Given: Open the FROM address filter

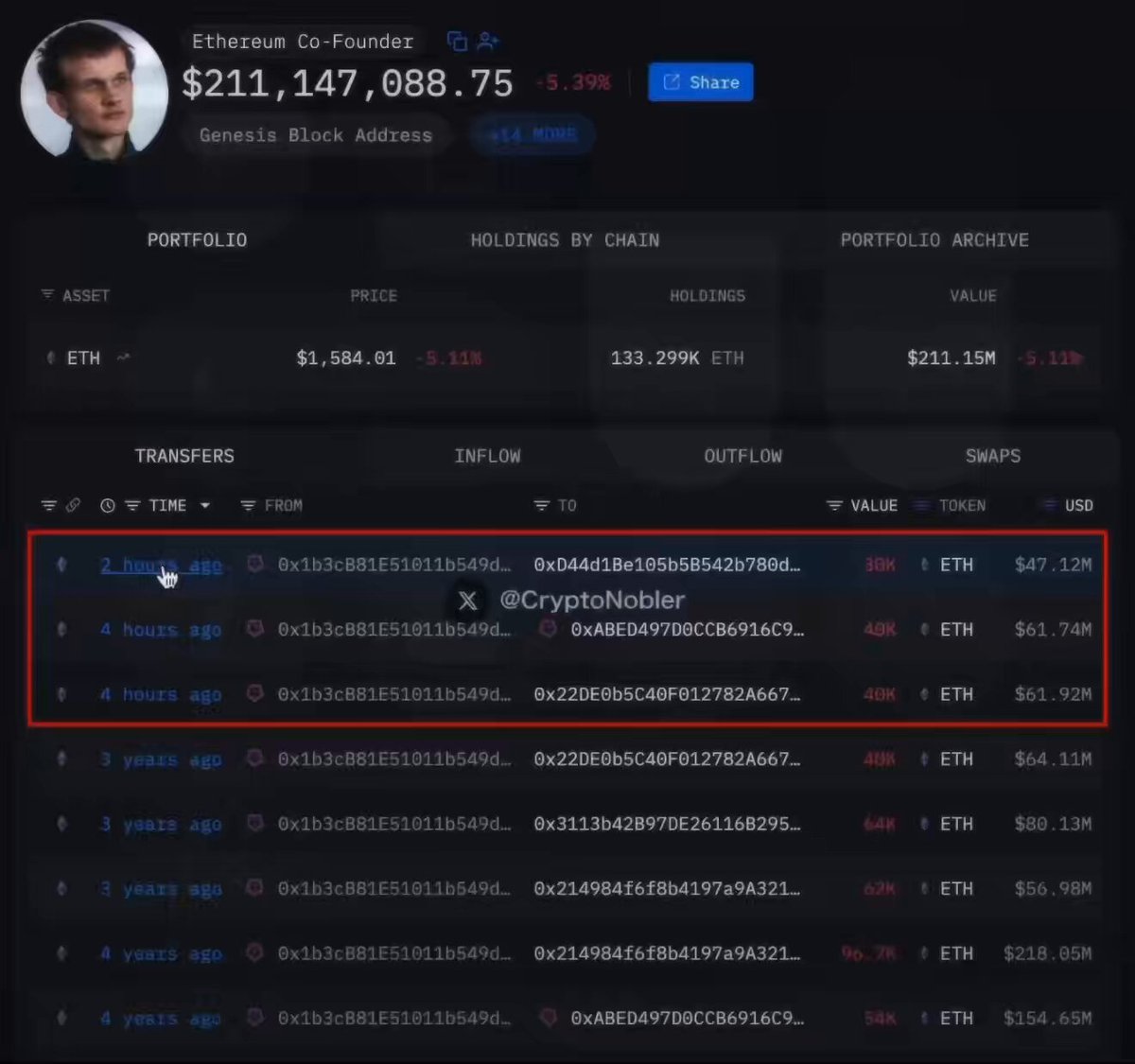Looking at the screenshot, I should pyautogui.click(x=248, y=506).
